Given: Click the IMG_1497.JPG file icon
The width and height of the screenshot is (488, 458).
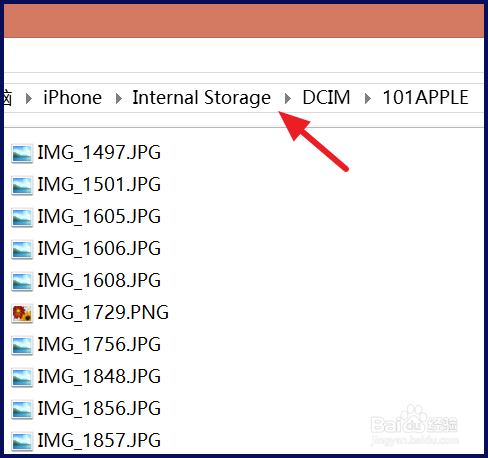Looking at the screenshot, I should click(x=22, y=153).
